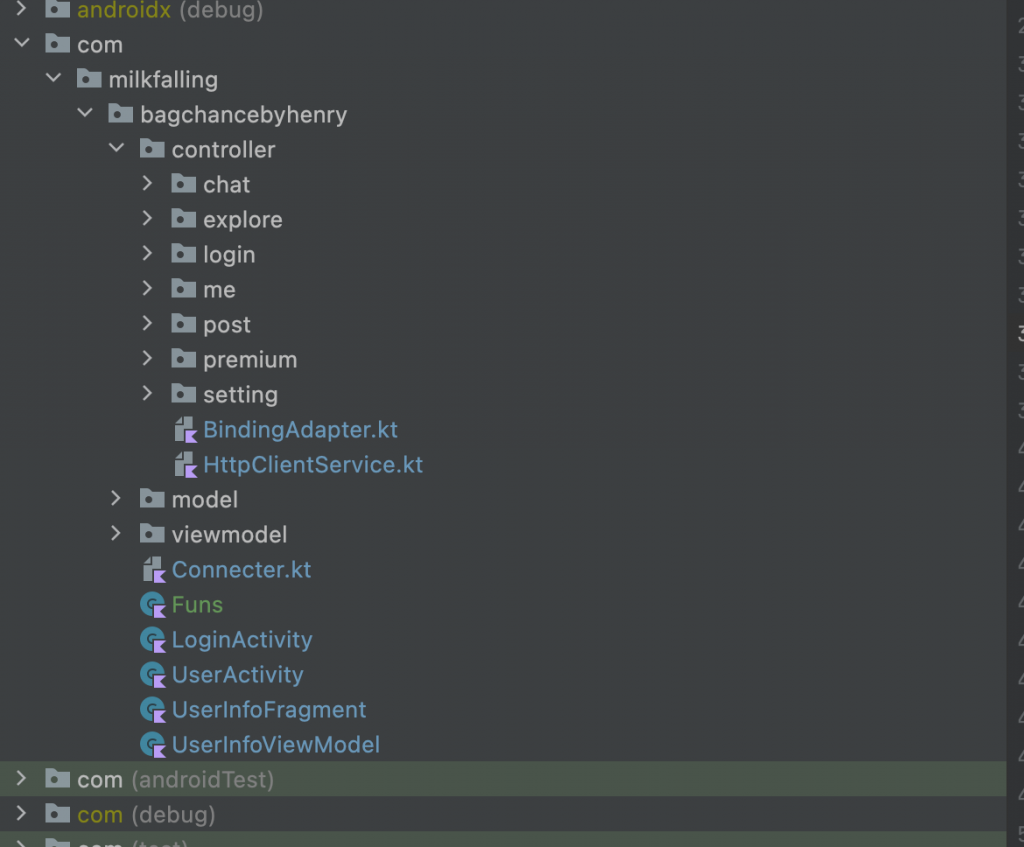
Task: Click the package folder icon beside chat
Action: (183, 184)
